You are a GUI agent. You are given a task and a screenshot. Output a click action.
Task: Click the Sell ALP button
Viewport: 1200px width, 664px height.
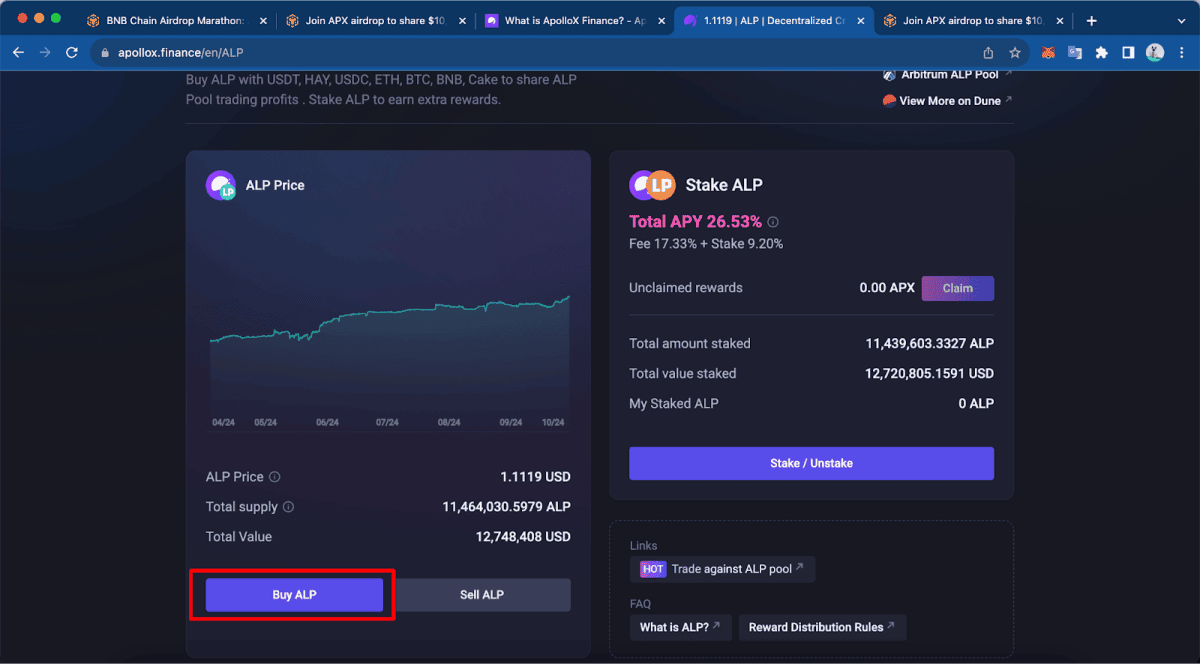(x=482, y=594)
